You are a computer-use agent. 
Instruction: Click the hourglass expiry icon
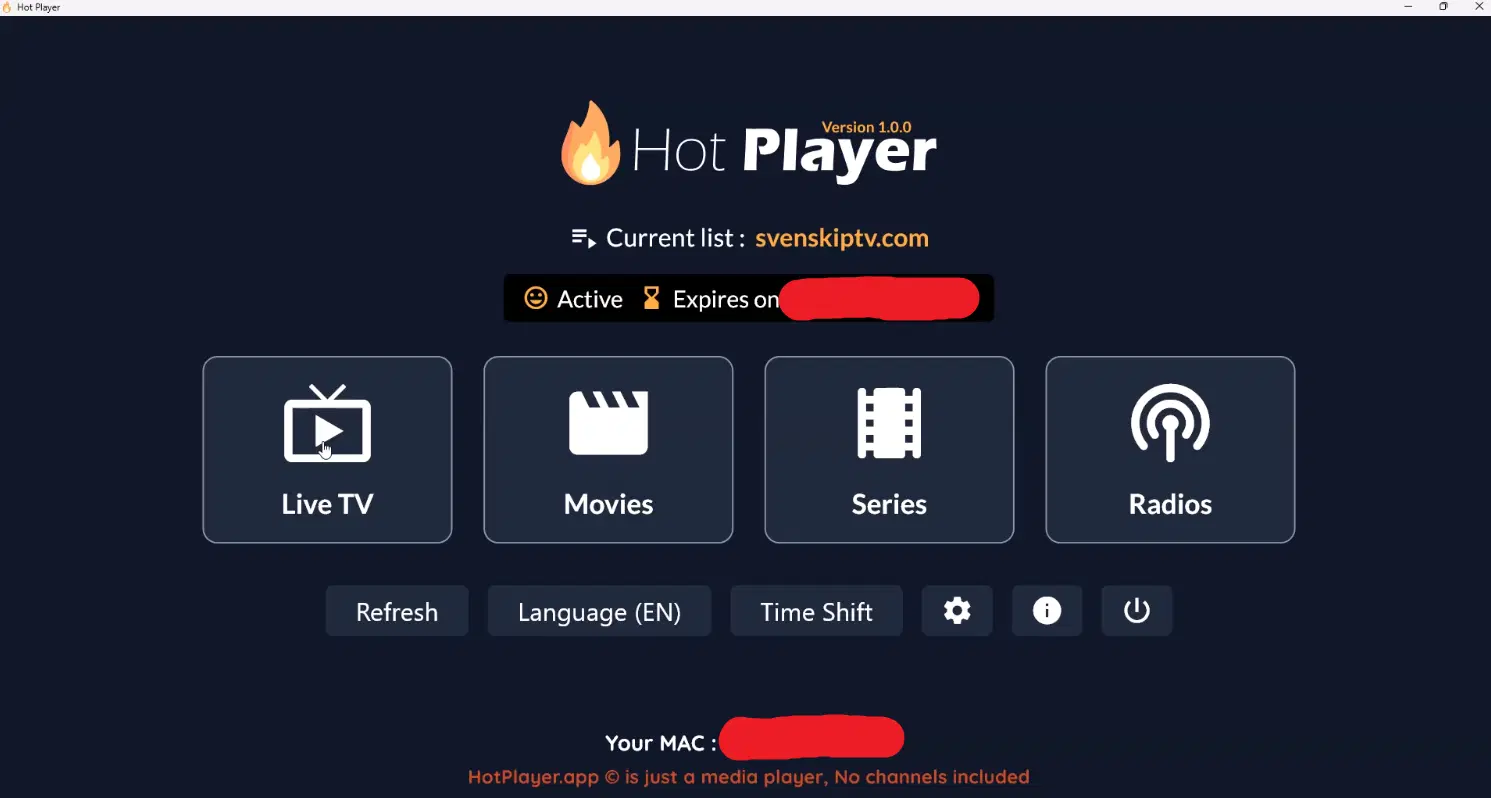click(651, 298)
